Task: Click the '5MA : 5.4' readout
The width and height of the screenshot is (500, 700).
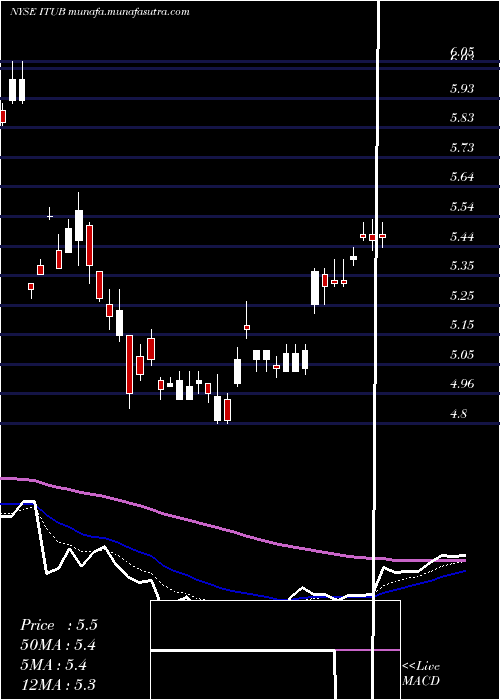Action: pos(54,665)
